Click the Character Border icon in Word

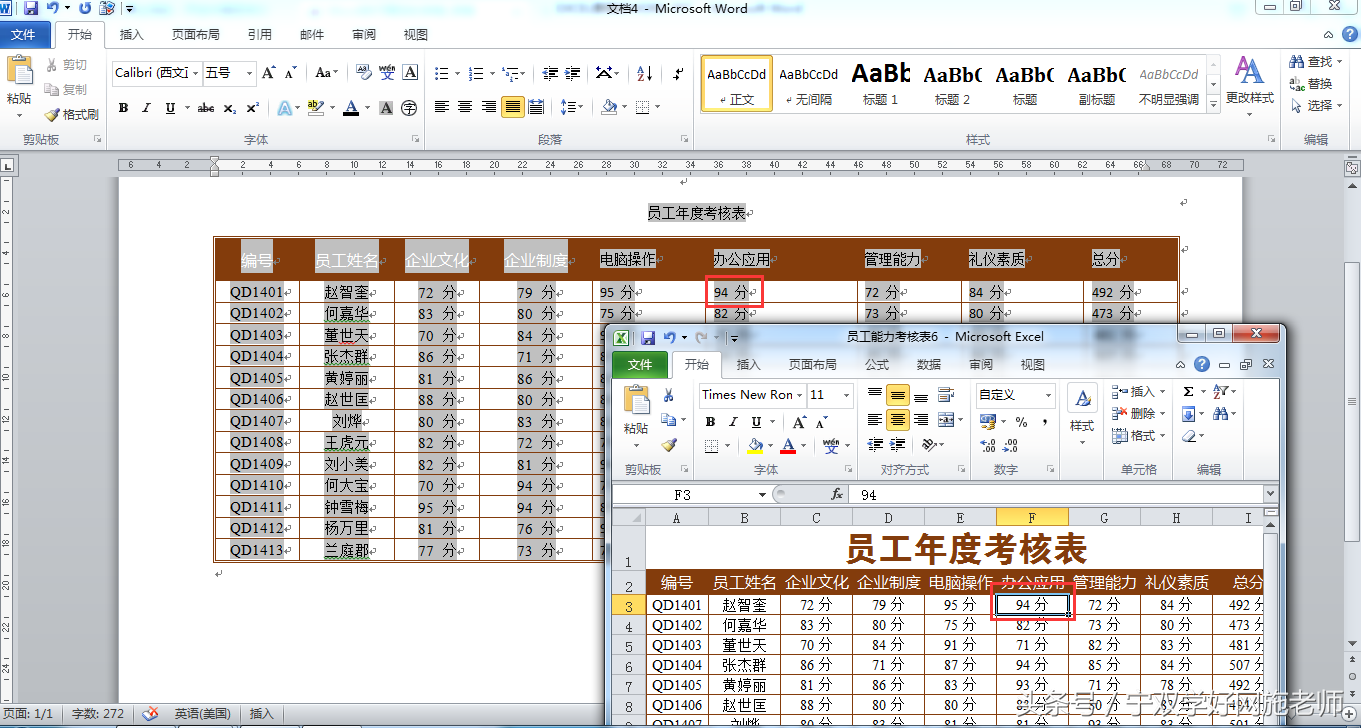coord(410,73)
